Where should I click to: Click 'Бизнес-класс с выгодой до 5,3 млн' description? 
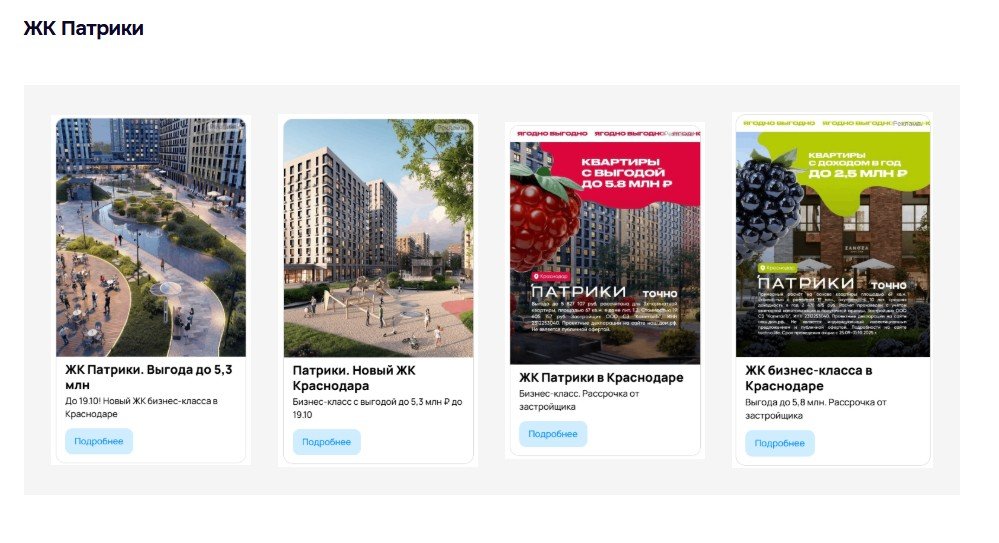377,408
